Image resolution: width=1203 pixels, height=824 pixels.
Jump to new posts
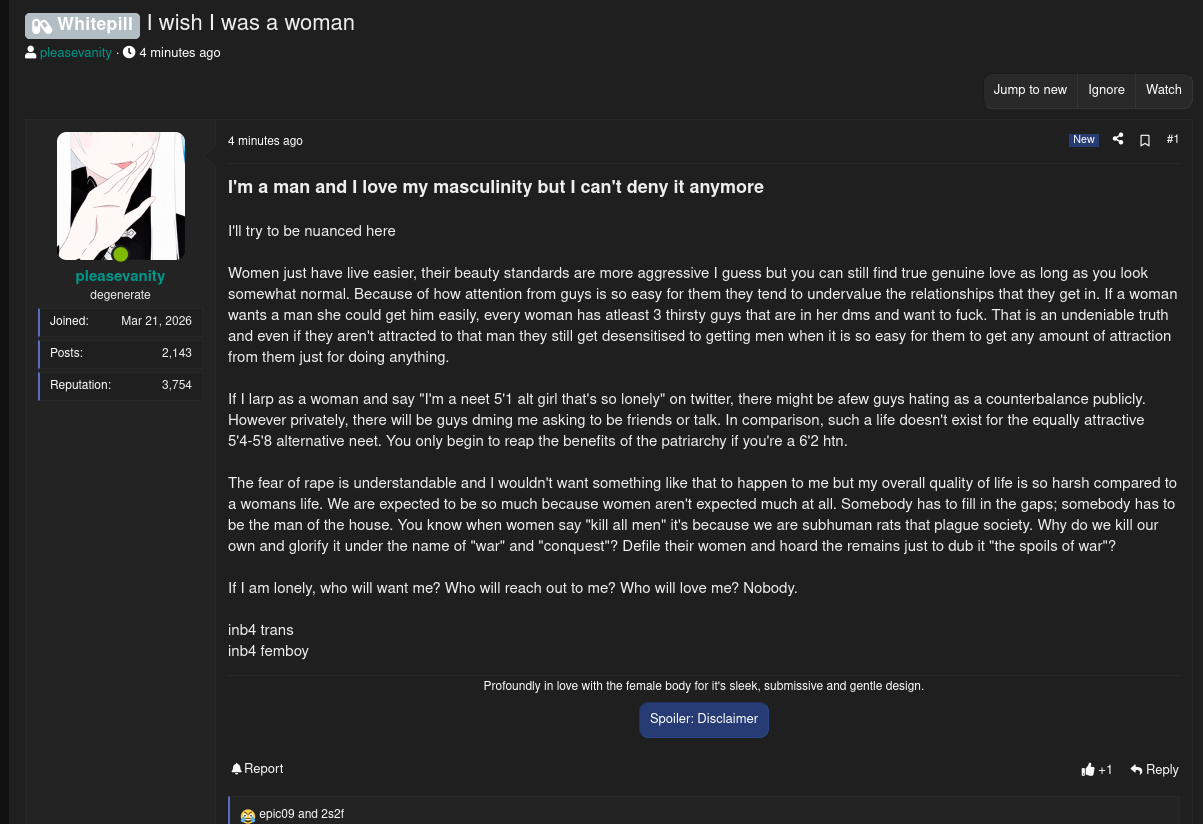[1030, 90]
